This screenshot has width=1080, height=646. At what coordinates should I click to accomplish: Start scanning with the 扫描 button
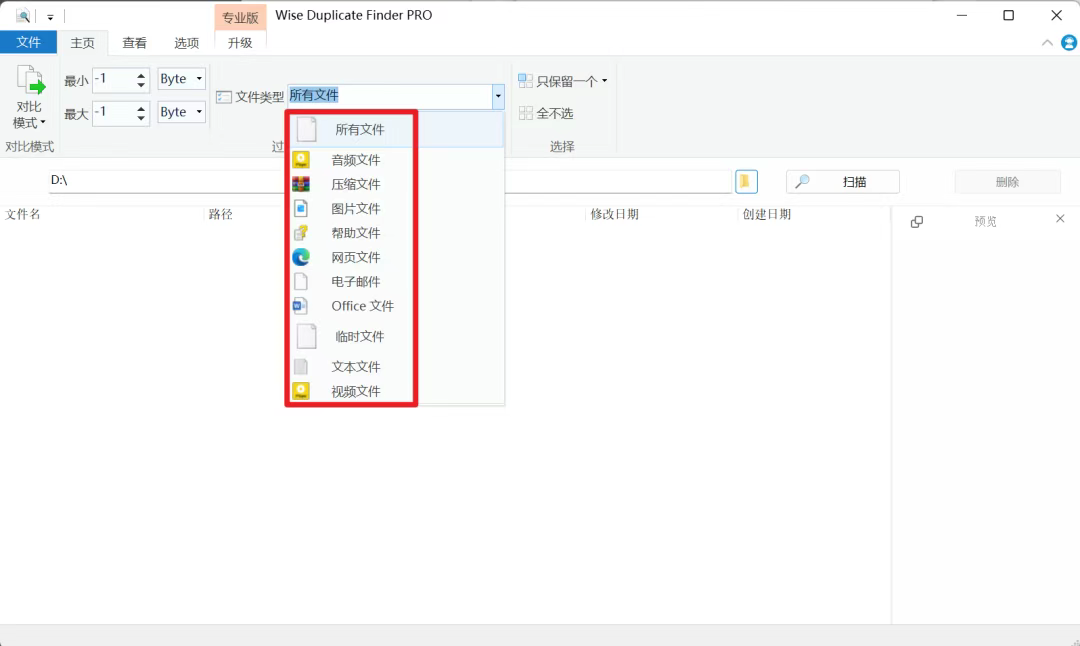point(842,182)
